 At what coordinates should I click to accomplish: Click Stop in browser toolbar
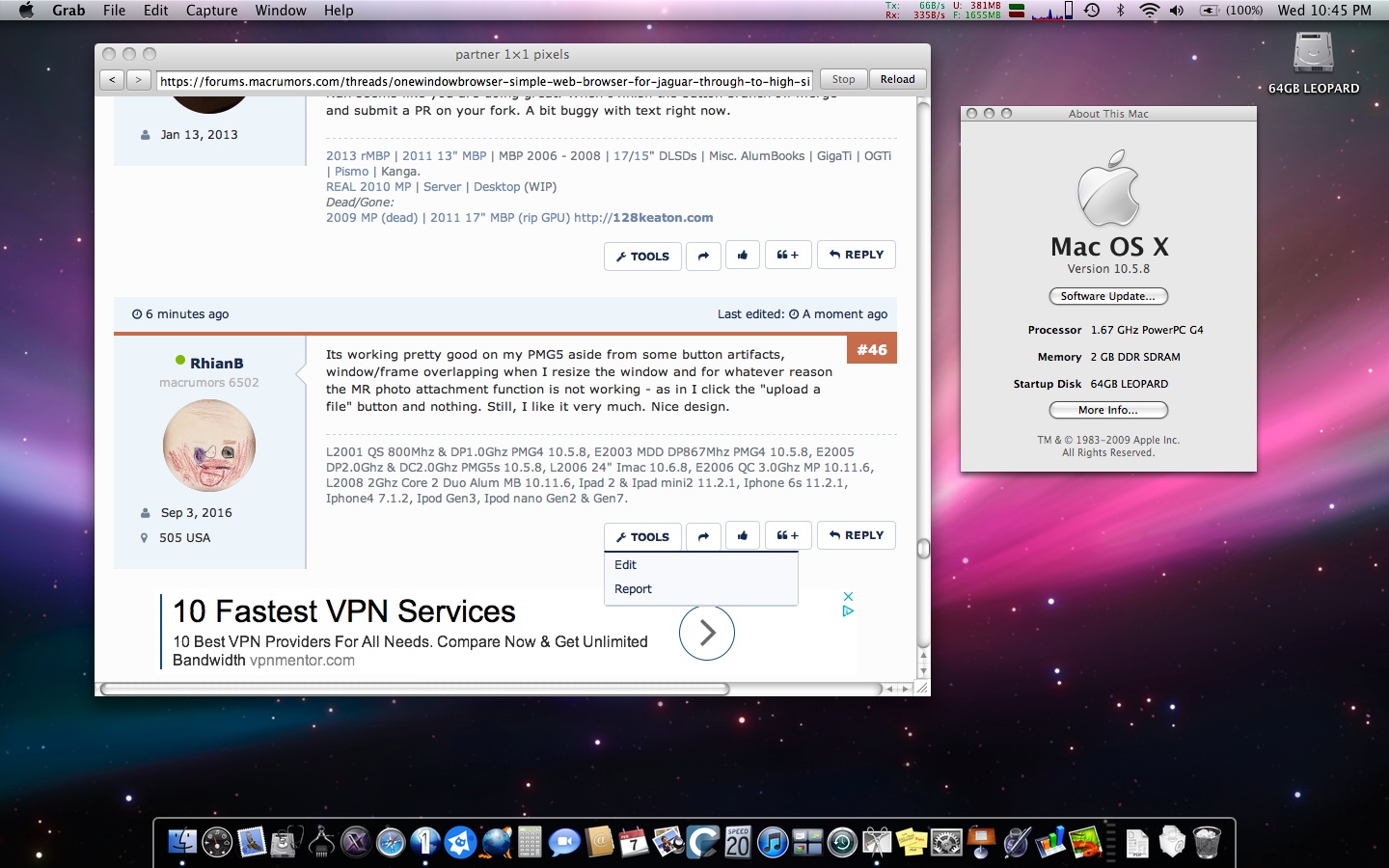(843, 79)
